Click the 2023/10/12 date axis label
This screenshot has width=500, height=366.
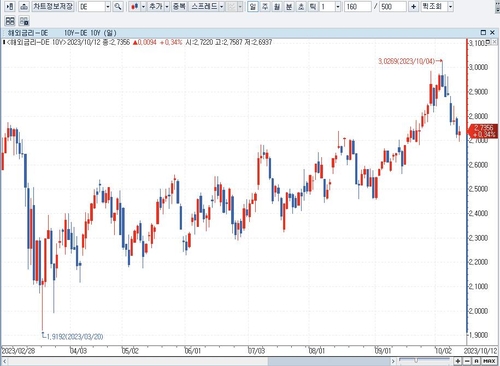click(x=480, y=351)
